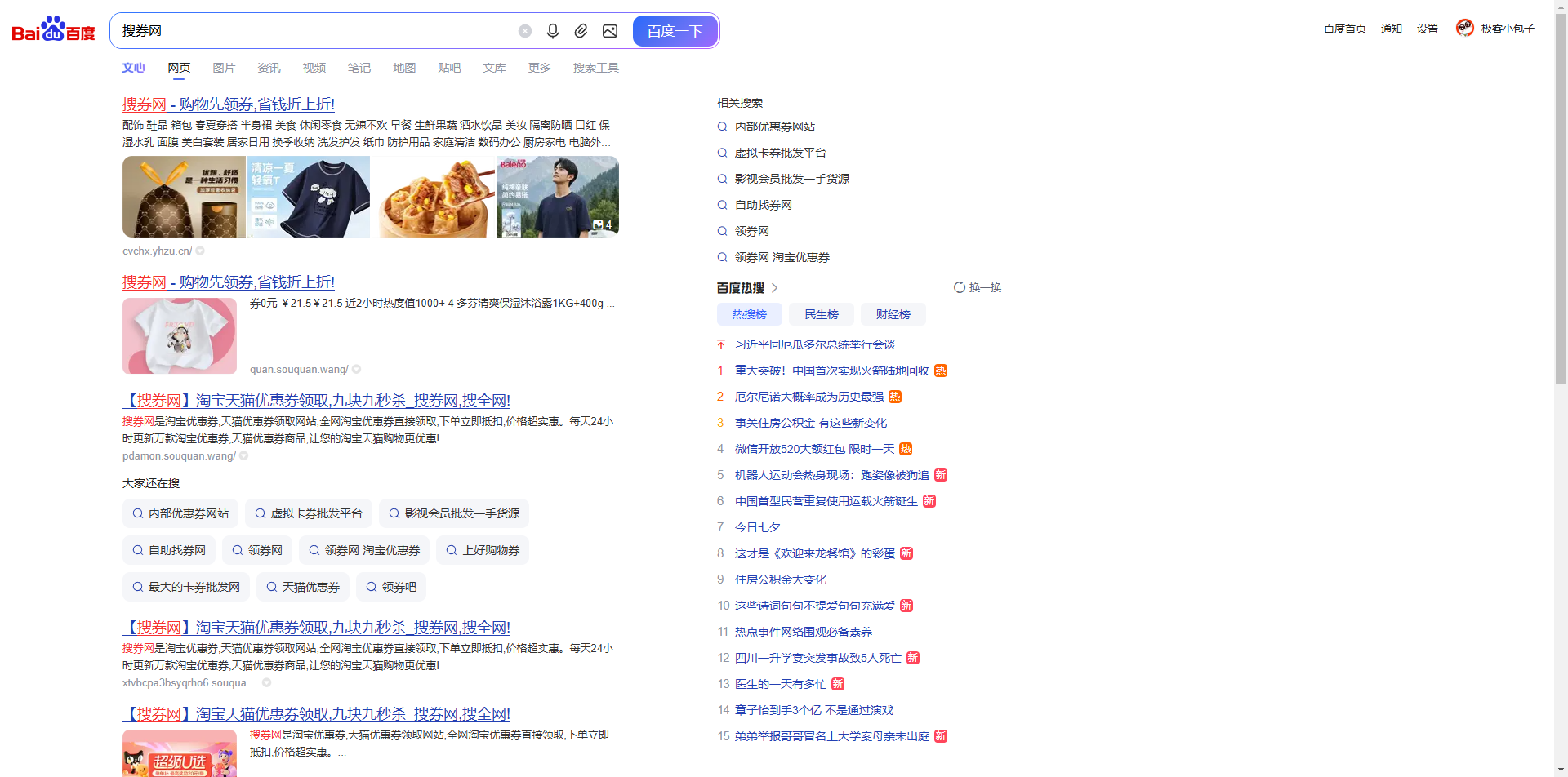This screenshot has height=777, width=1568.
Task: Open the 视频 tab
Action: 314,68
